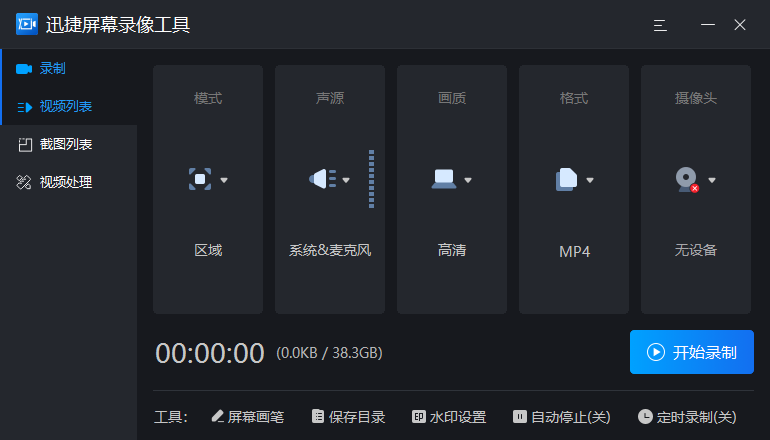Start recording with 开始录制 button
This screenshot has height=440, width=770.
tap(692, 352)
